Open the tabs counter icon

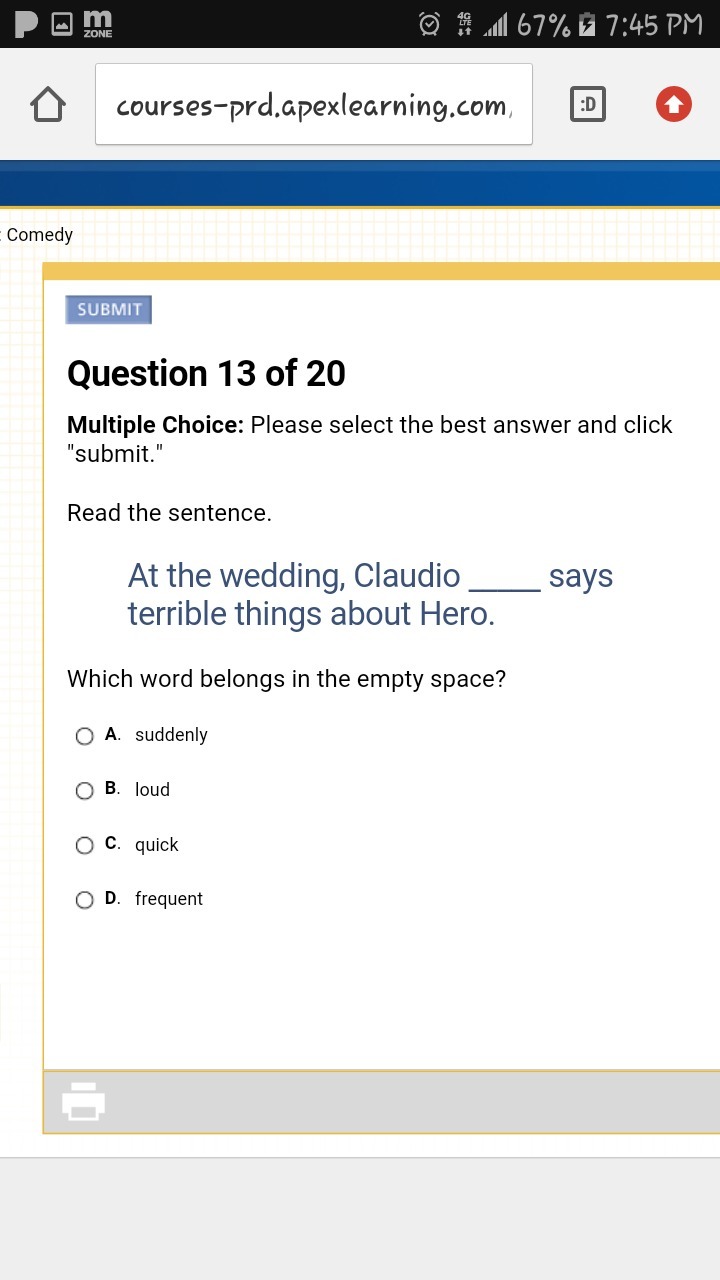[x=588, y=104]
